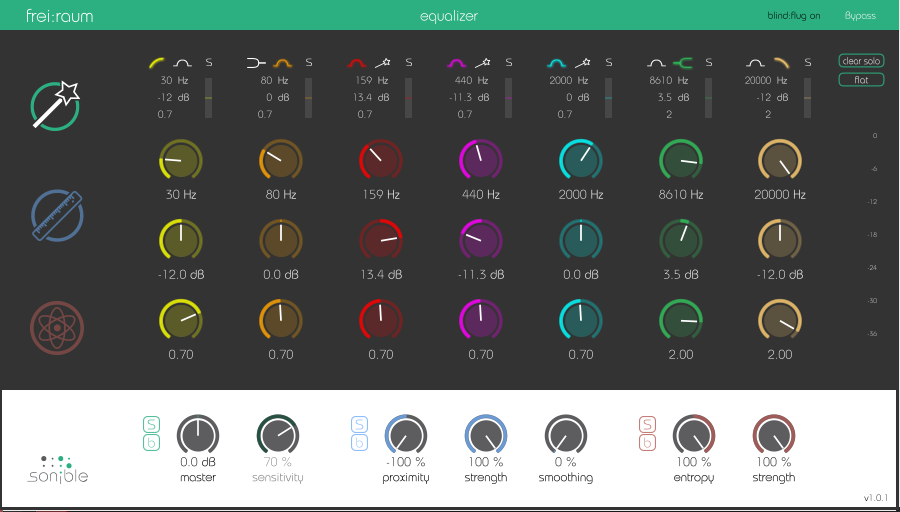This screenshot has width=900, height=512.
Task: Click the green 3.5 dB gain knob
Action: tap(681, 241)
